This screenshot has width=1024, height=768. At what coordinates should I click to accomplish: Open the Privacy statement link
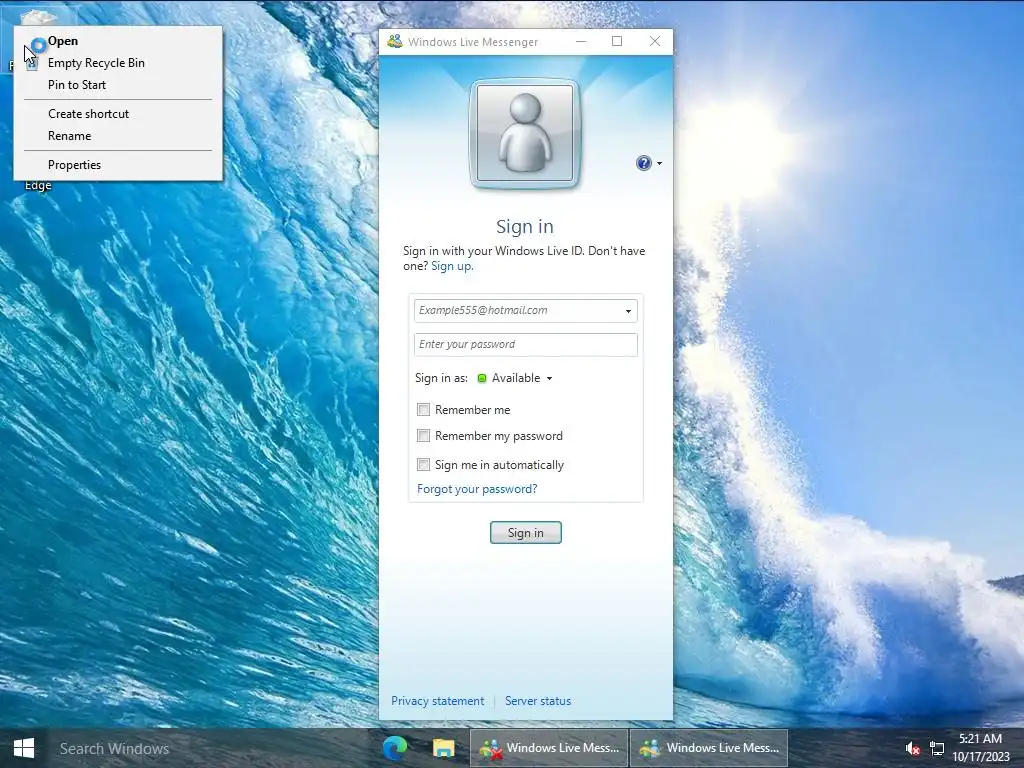click(x=438, y=701)
